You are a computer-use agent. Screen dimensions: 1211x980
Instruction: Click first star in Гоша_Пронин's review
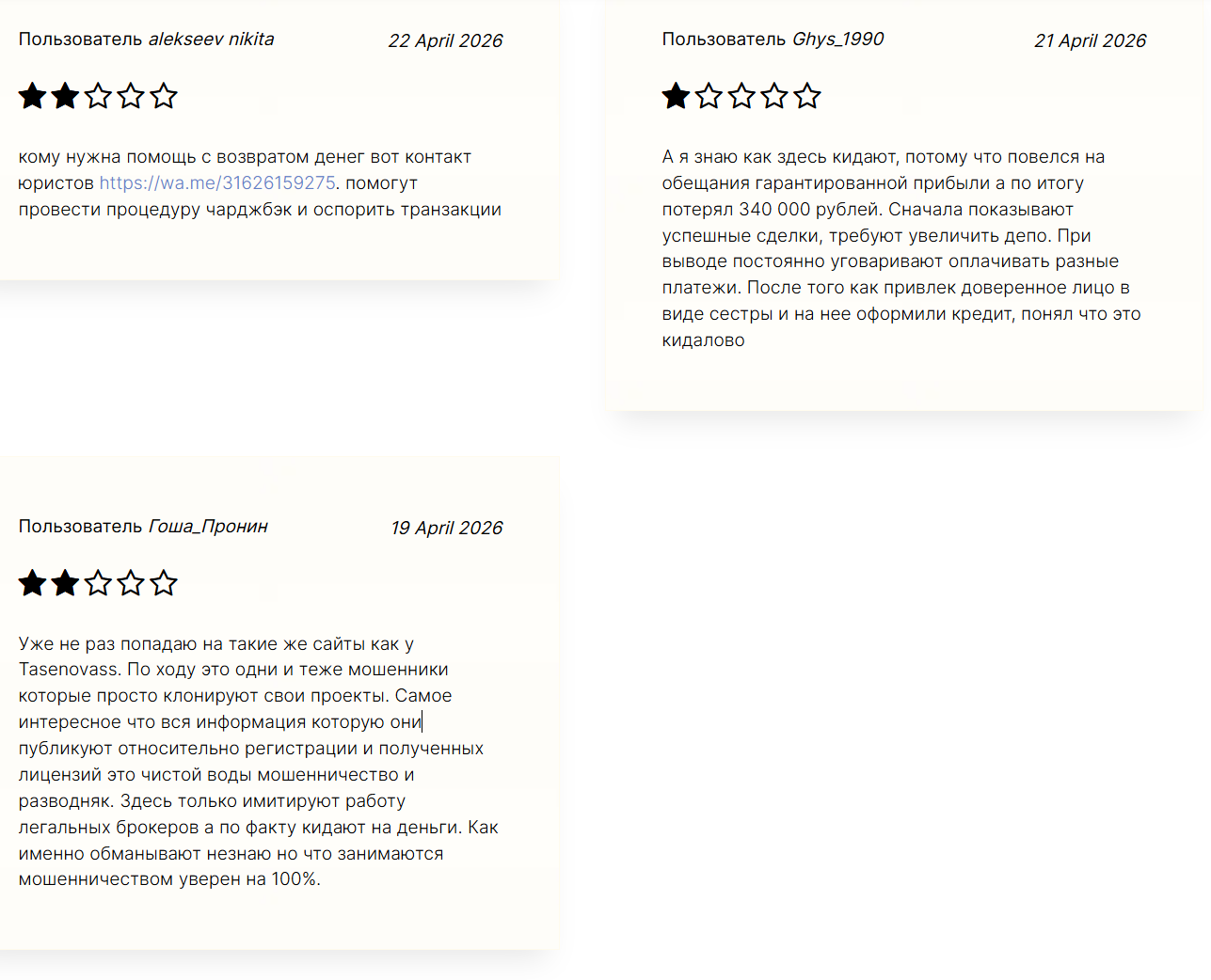click(x=33, y=583)
